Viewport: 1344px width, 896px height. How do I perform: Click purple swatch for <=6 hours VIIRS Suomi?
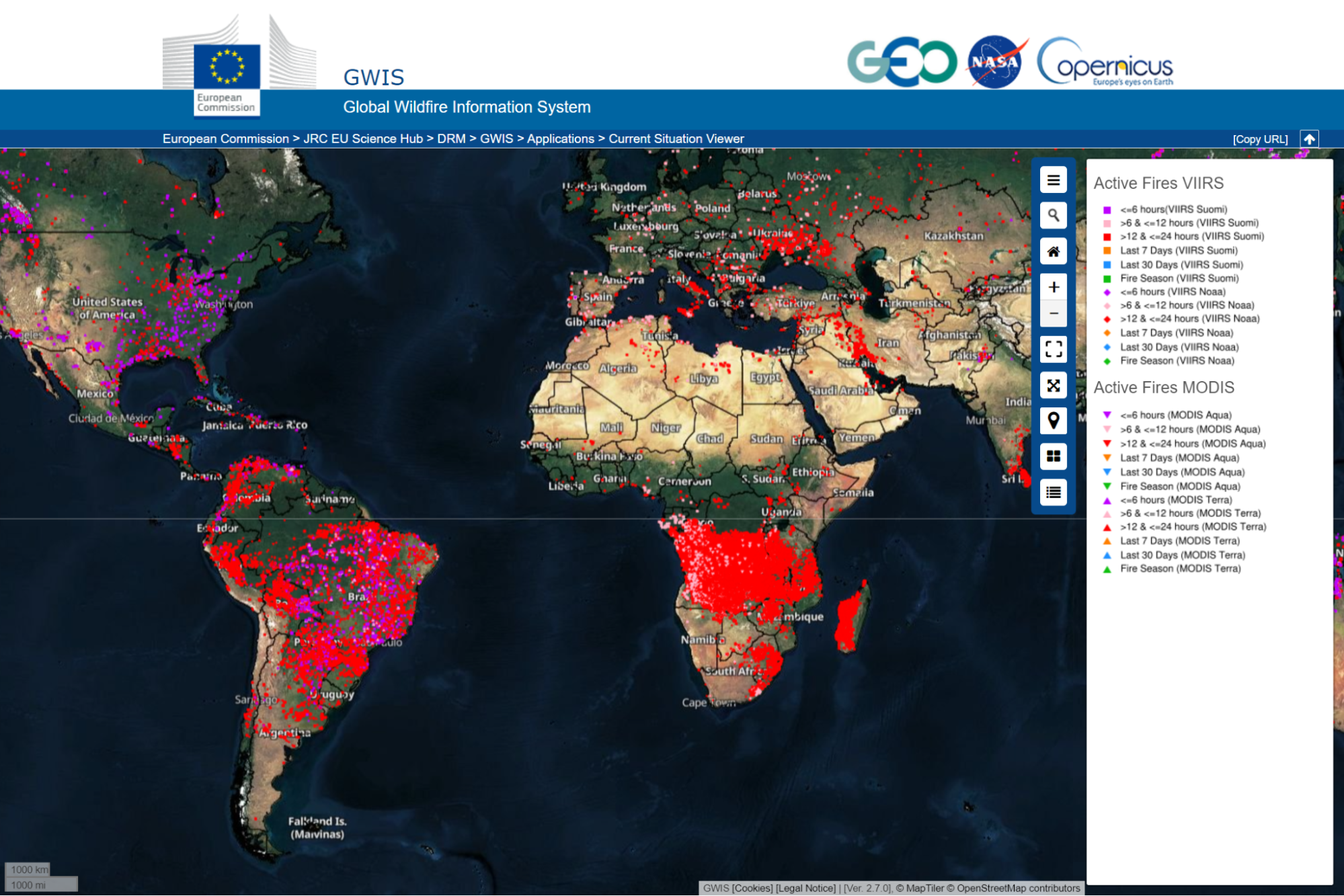coord(1107,210)
